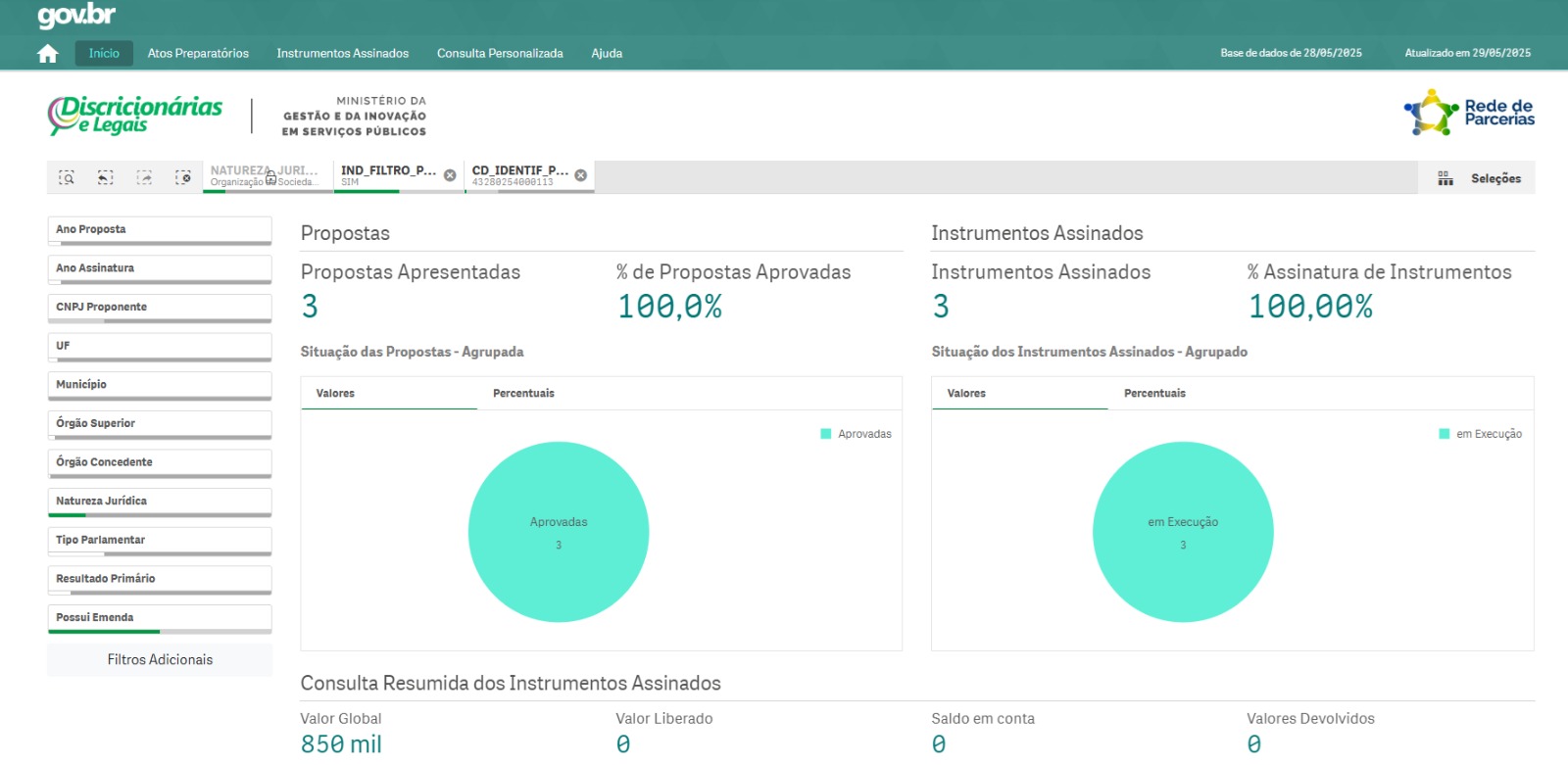Click the em Execução pie slice
This screenshot has width=1568, height=765.
(1183, 532)
